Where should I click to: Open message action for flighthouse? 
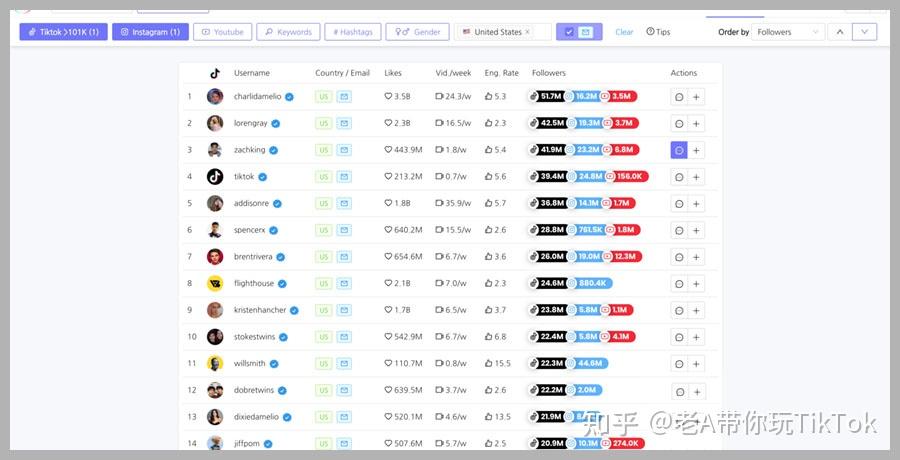point(679,284)
